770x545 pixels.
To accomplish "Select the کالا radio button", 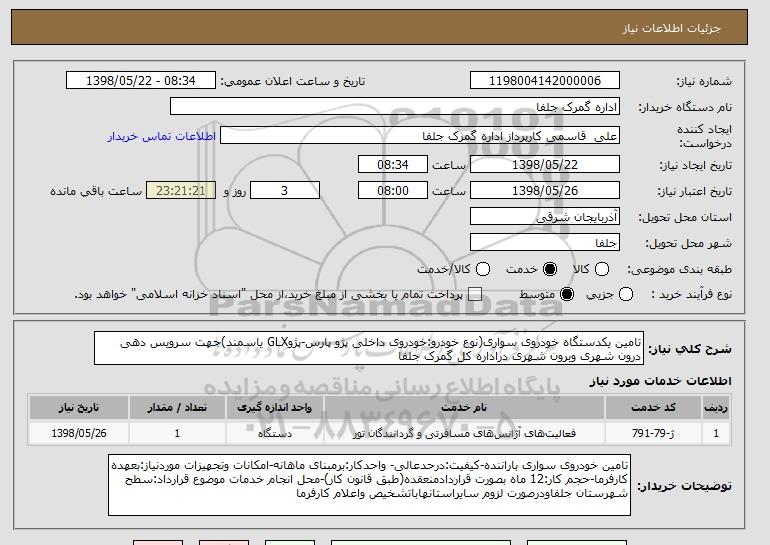I will coord(602,269).
